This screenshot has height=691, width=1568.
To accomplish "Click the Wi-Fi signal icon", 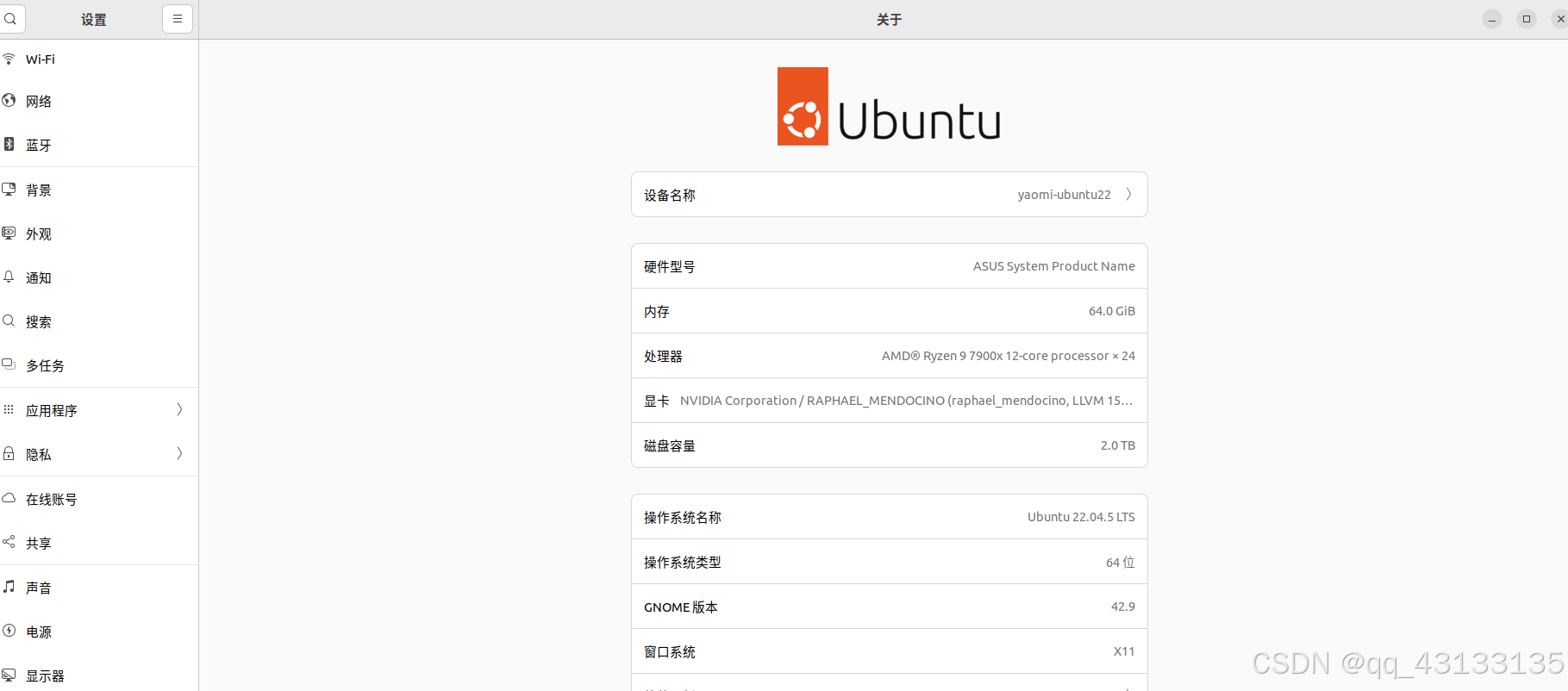I will point(9,59).
